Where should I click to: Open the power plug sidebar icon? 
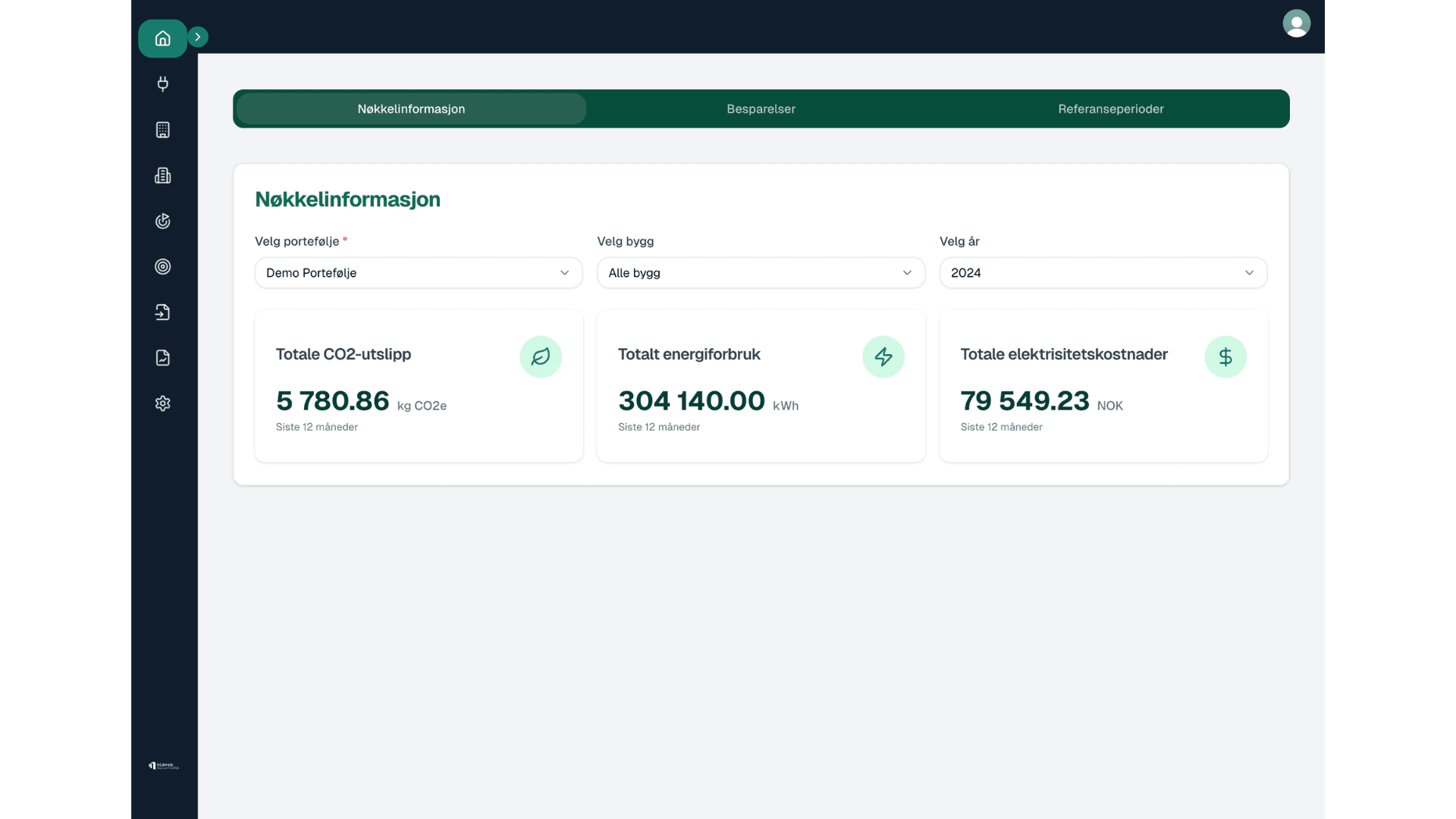(162, 84)
